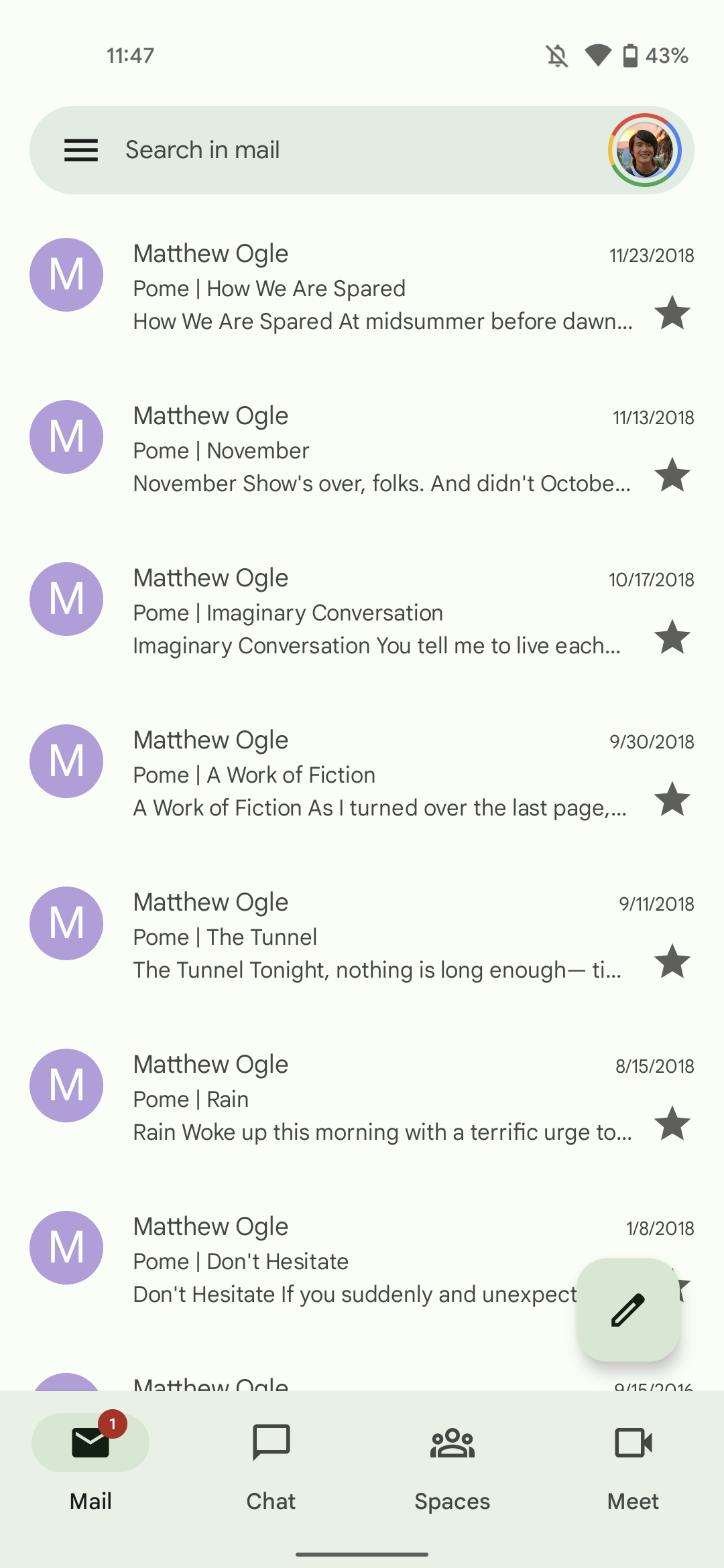Toggle star on "A Work of Fiction" email
724x1568 pixels.
click(672, 799)
